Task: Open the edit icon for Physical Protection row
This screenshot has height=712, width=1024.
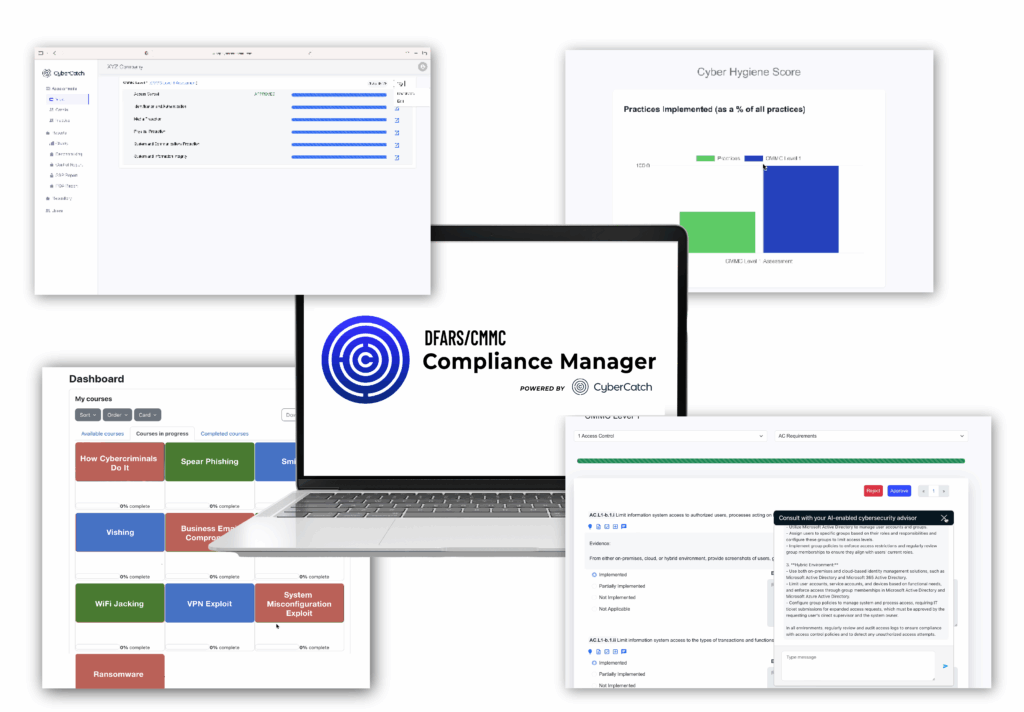Action: point(397,132)
